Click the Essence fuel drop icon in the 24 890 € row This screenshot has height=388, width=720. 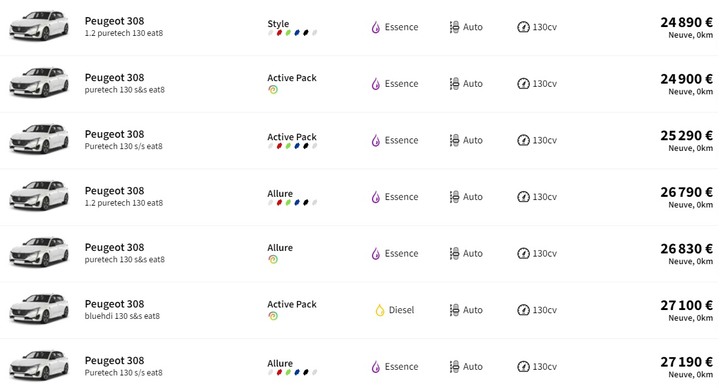click(x=376, y=27)
